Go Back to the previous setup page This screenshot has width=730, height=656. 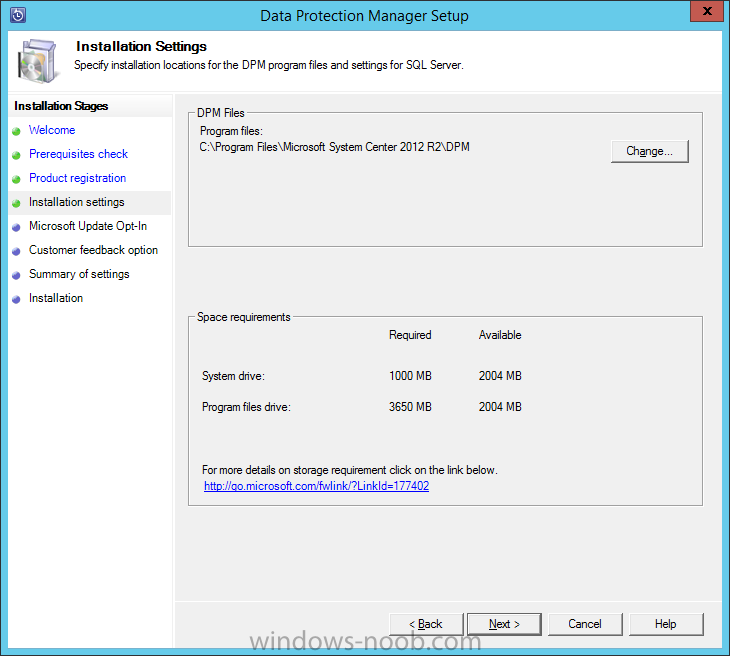click(x=426, y=624)
